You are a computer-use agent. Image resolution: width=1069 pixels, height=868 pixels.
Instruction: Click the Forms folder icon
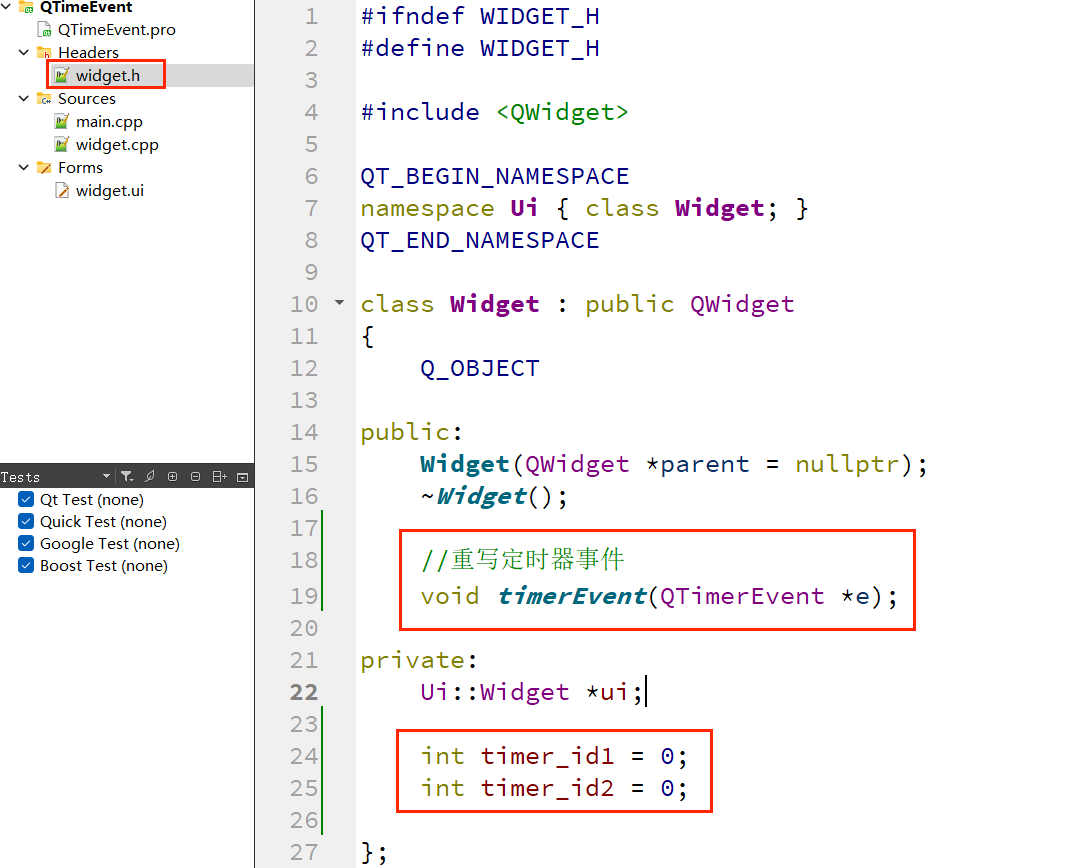click(44, 167)
